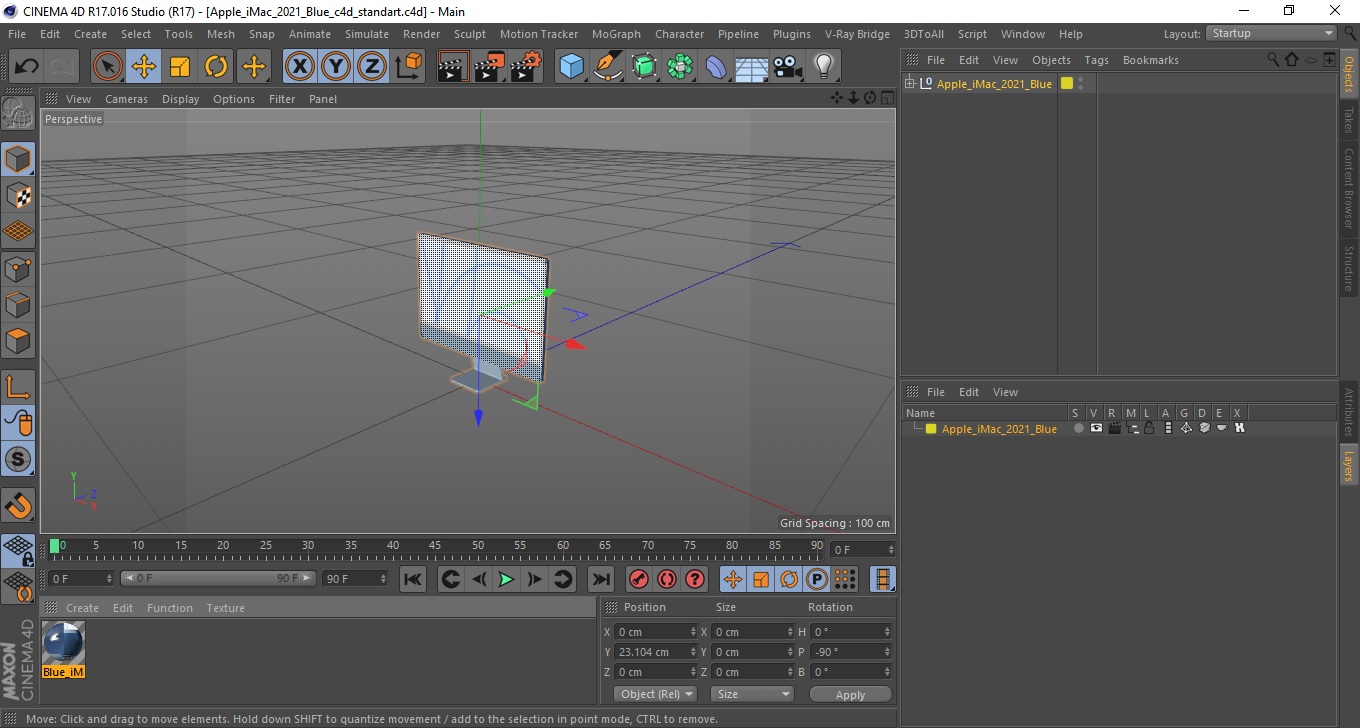Toggle Y axis lock
The image size is (1360, 728).
[336, 67]
